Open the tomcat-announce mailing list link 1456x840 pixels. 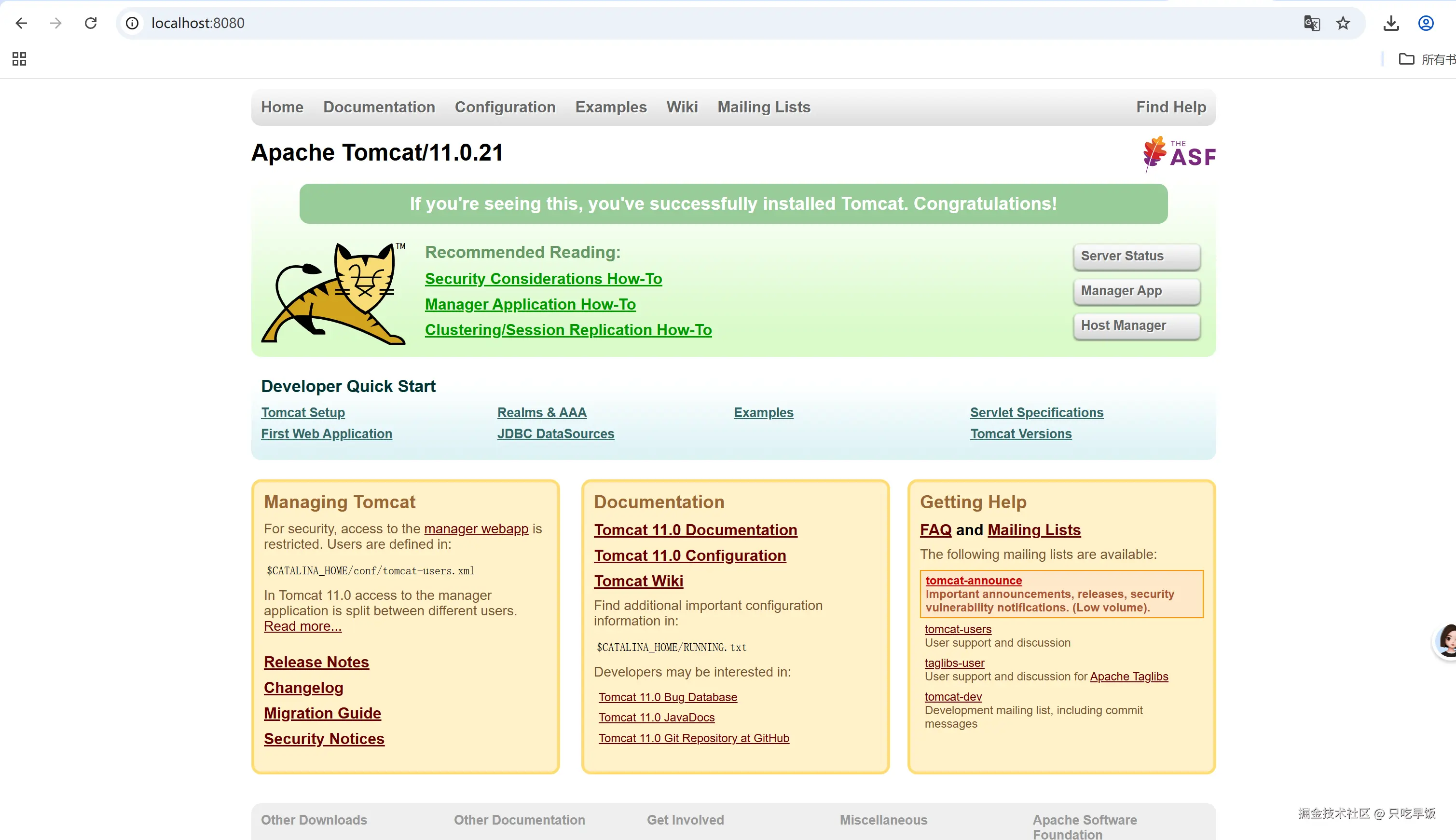pos(973,581)
